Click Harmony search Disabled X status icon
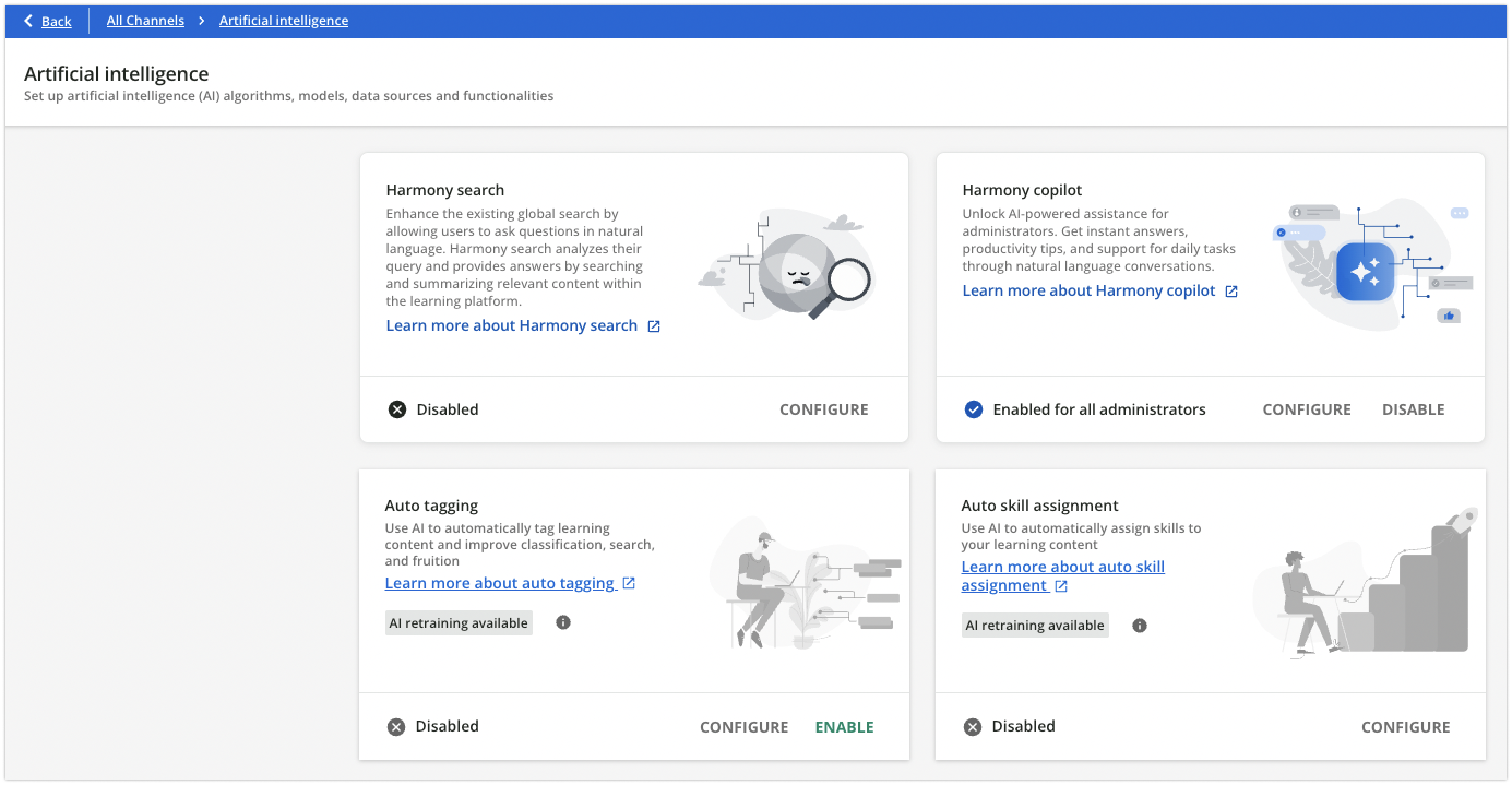The width and height of the screenshot is (1512, 785). [397, 409]
